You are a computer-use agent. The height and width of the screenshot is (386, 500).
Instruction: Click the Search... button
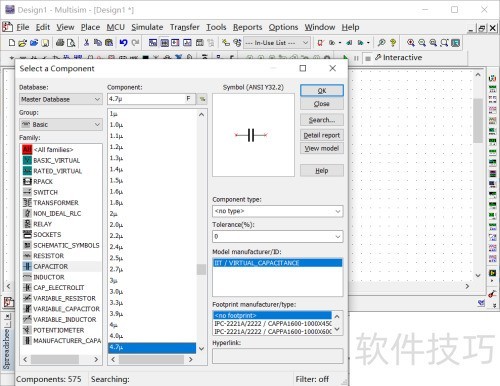coord(322,120)
